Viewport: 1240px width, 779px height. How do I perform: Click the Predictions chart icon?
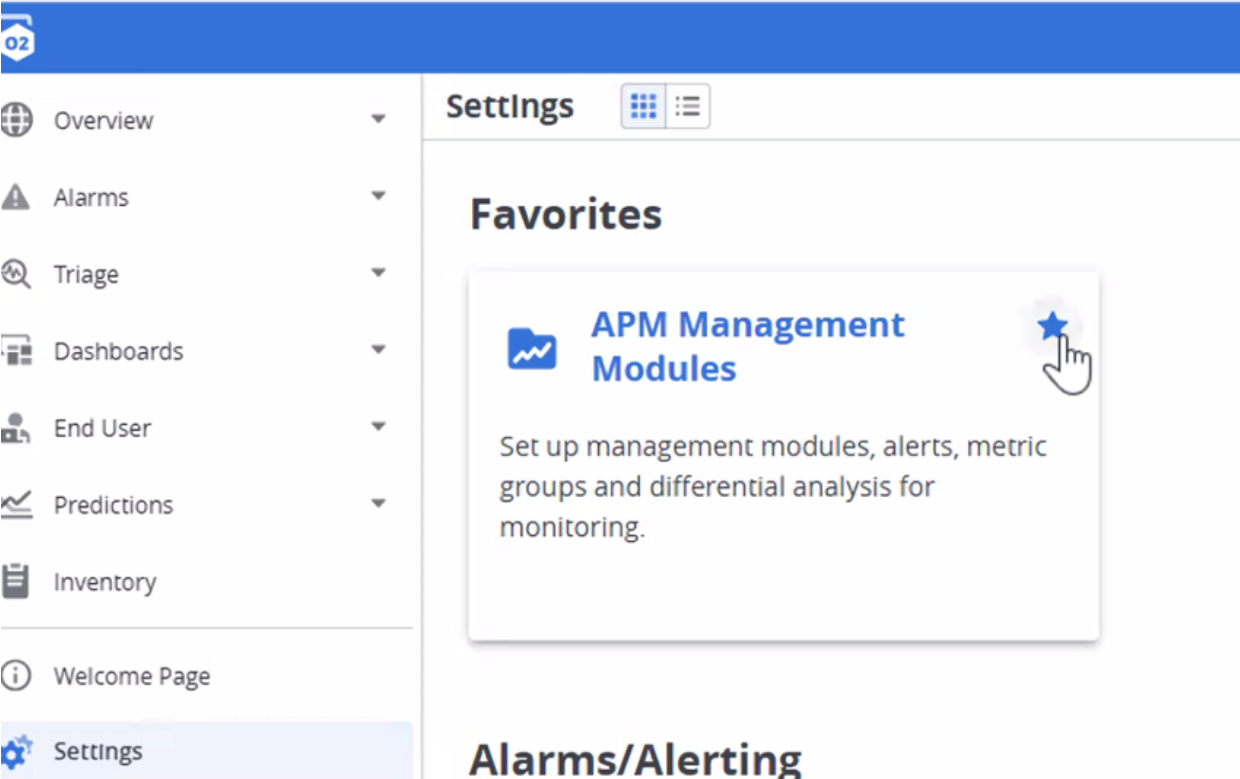16,504
